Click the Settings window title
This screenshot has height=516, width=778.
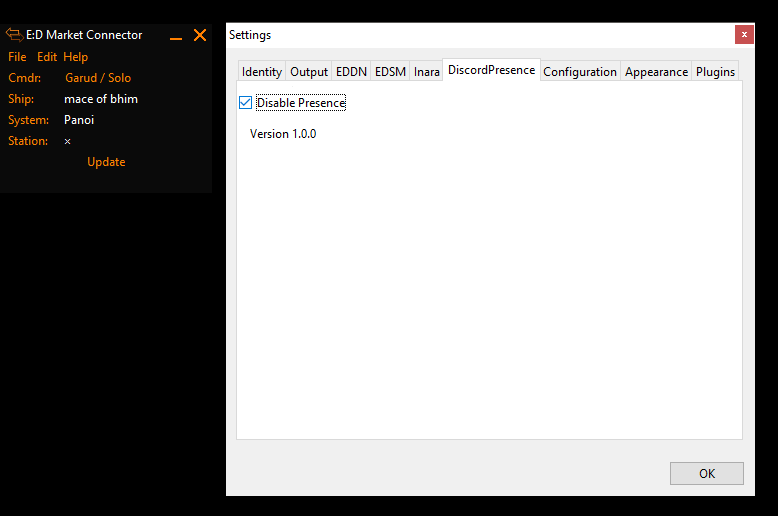click(x=250, y=35)
